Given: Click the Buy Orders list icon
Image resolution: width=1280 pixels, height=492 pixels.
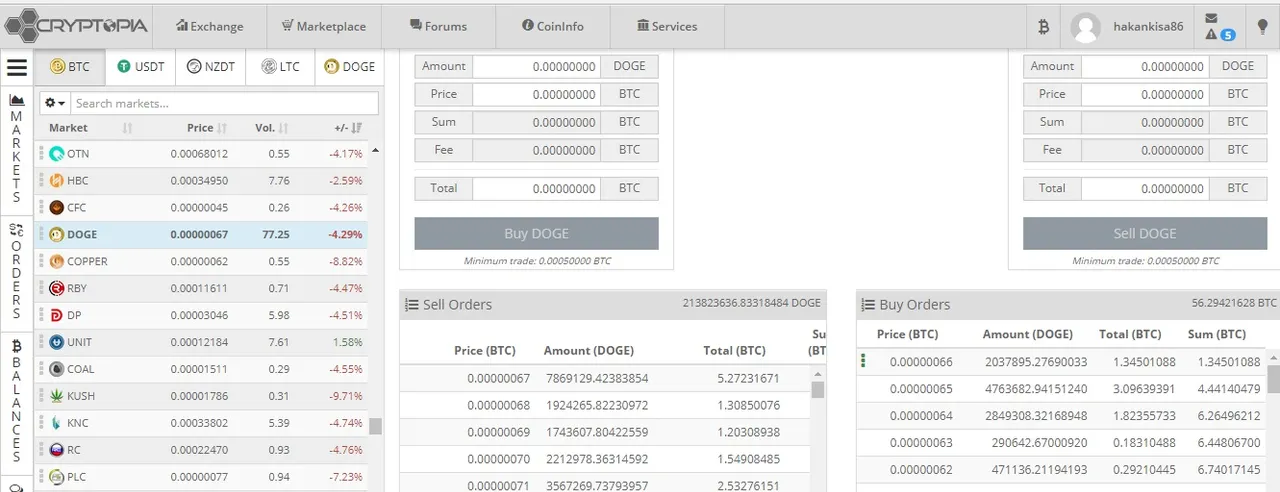Looking at the screenshot, I should point(867,305).
